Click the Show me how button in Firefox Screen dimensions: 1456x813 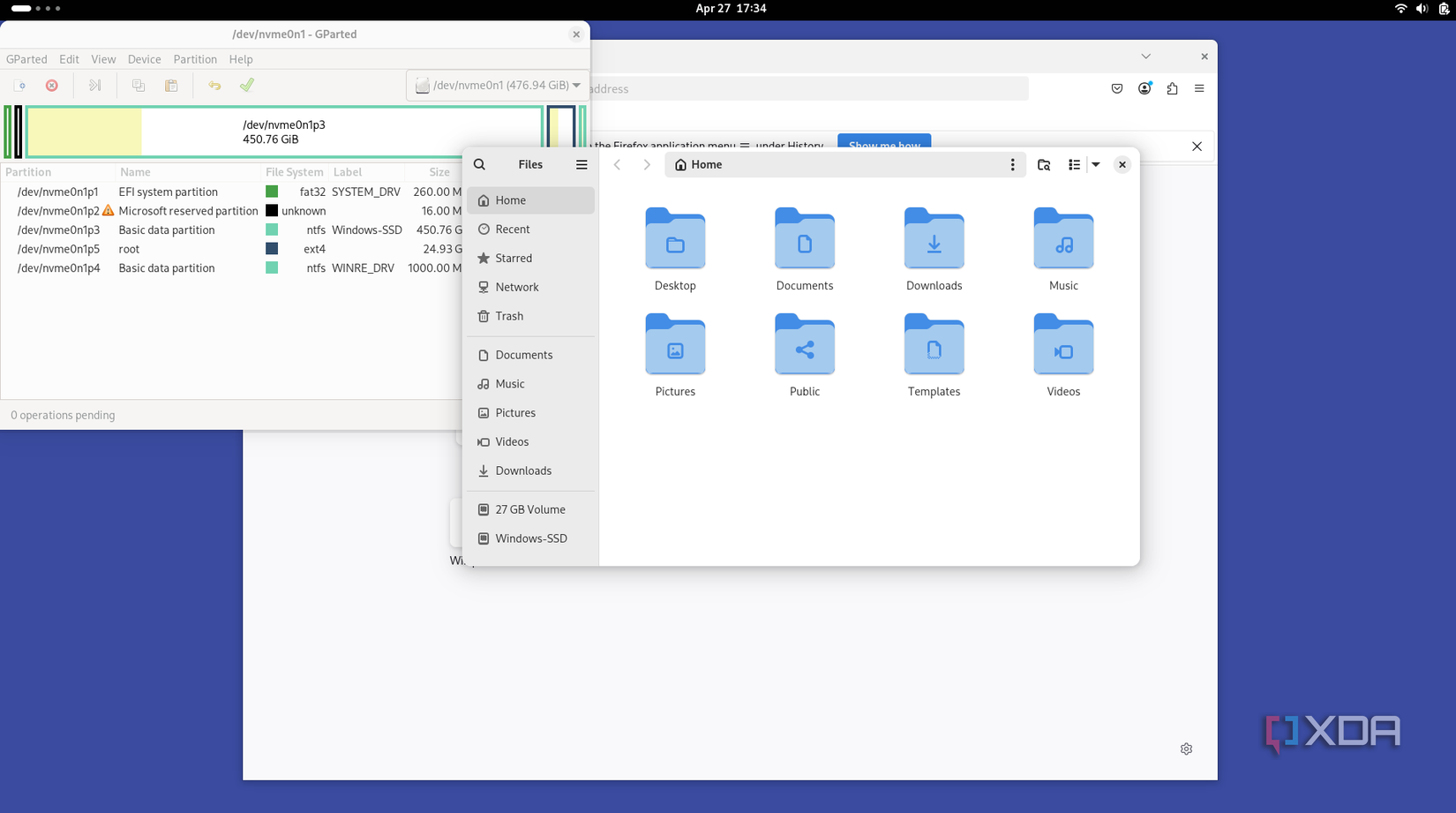tap(883, 145)
